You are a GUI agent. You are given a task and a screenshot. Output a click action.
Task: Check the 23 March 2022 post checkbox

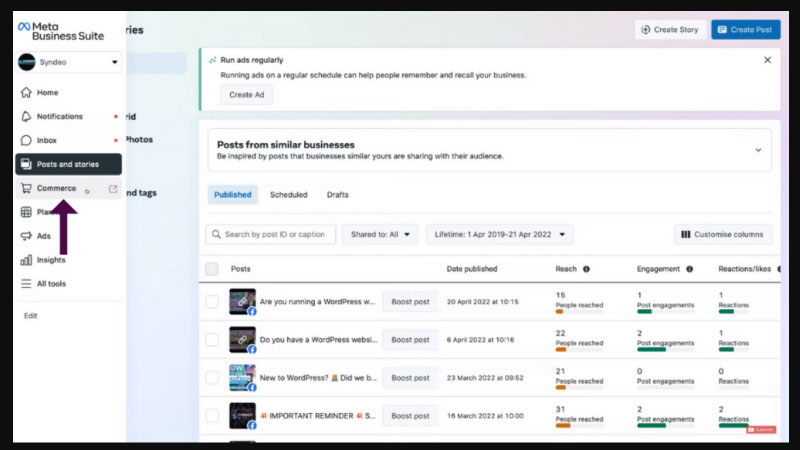pyautogui.click(x=212, y=378)
